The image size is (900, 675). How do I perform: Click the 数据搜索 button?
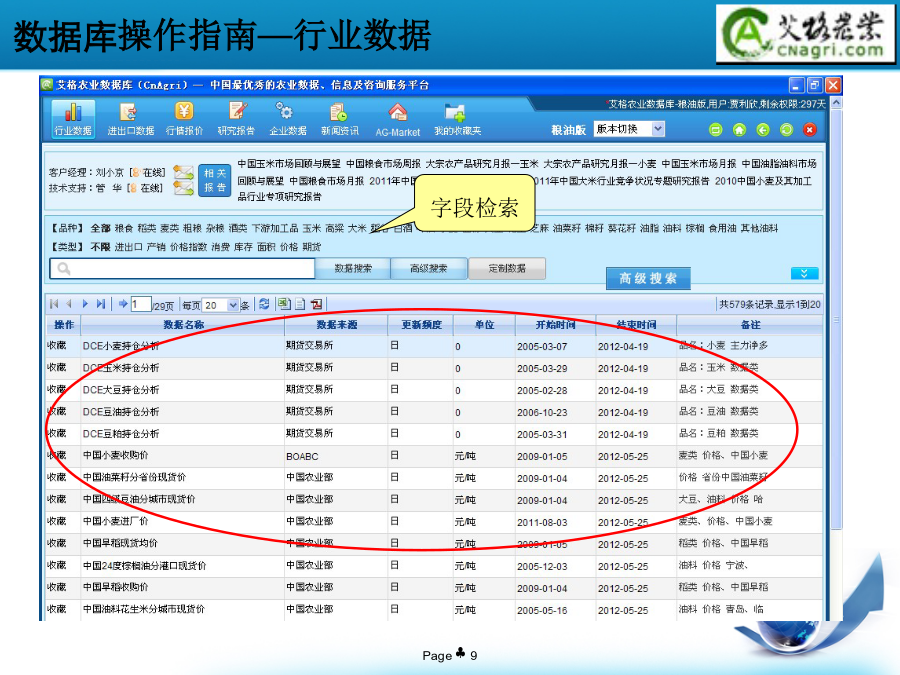(353, 268)
